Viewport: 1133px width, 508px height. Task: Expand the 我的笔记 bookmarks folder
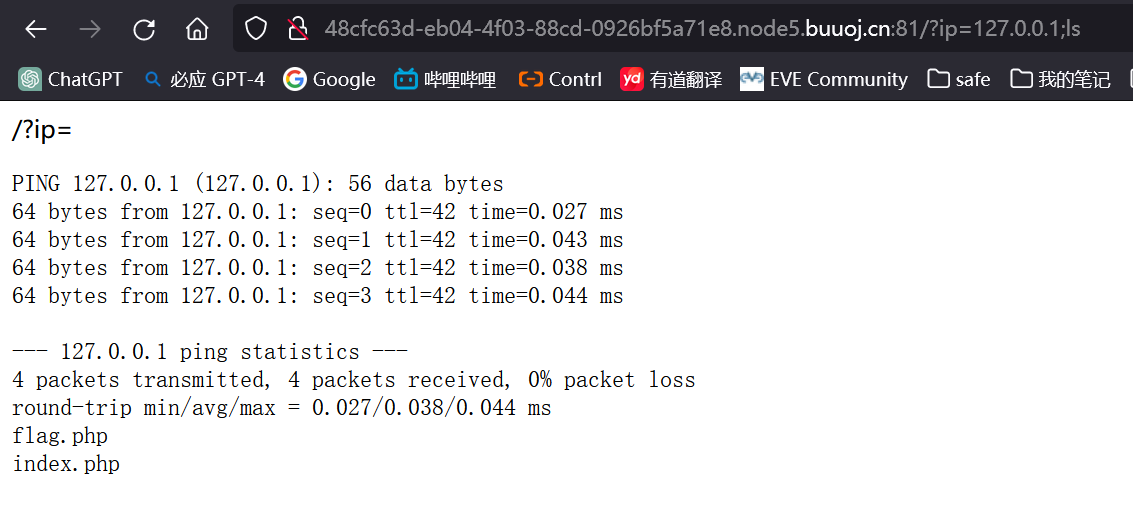(x=1060, y=79)
